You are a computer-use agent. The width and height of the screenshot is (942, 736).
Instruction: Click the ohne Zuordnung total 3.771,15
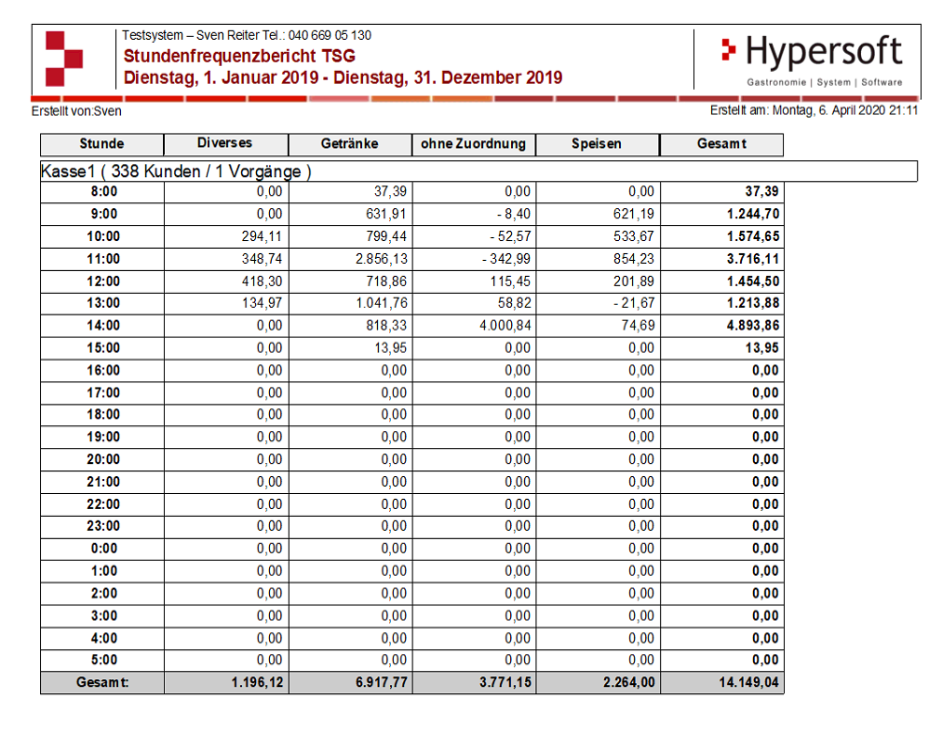tap(505, 683)
